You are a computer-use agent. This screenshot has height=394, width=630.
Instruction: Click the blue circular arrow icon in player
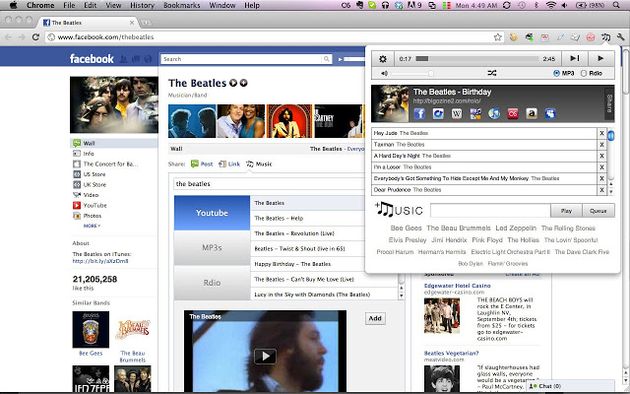point(438,114)
